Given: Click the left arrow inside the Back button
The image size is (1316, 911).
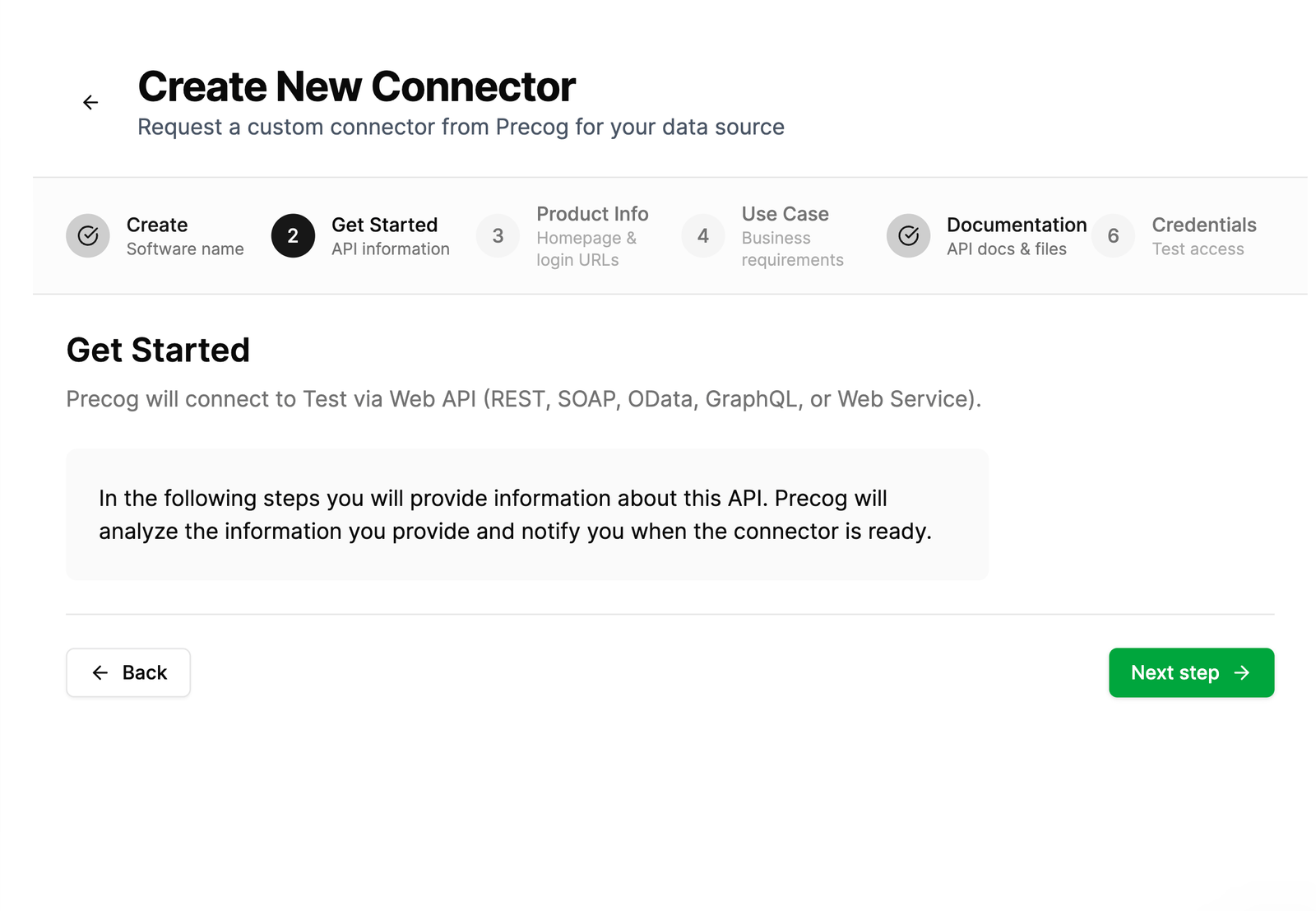Looking at the screenshot, I should [100, 672].
